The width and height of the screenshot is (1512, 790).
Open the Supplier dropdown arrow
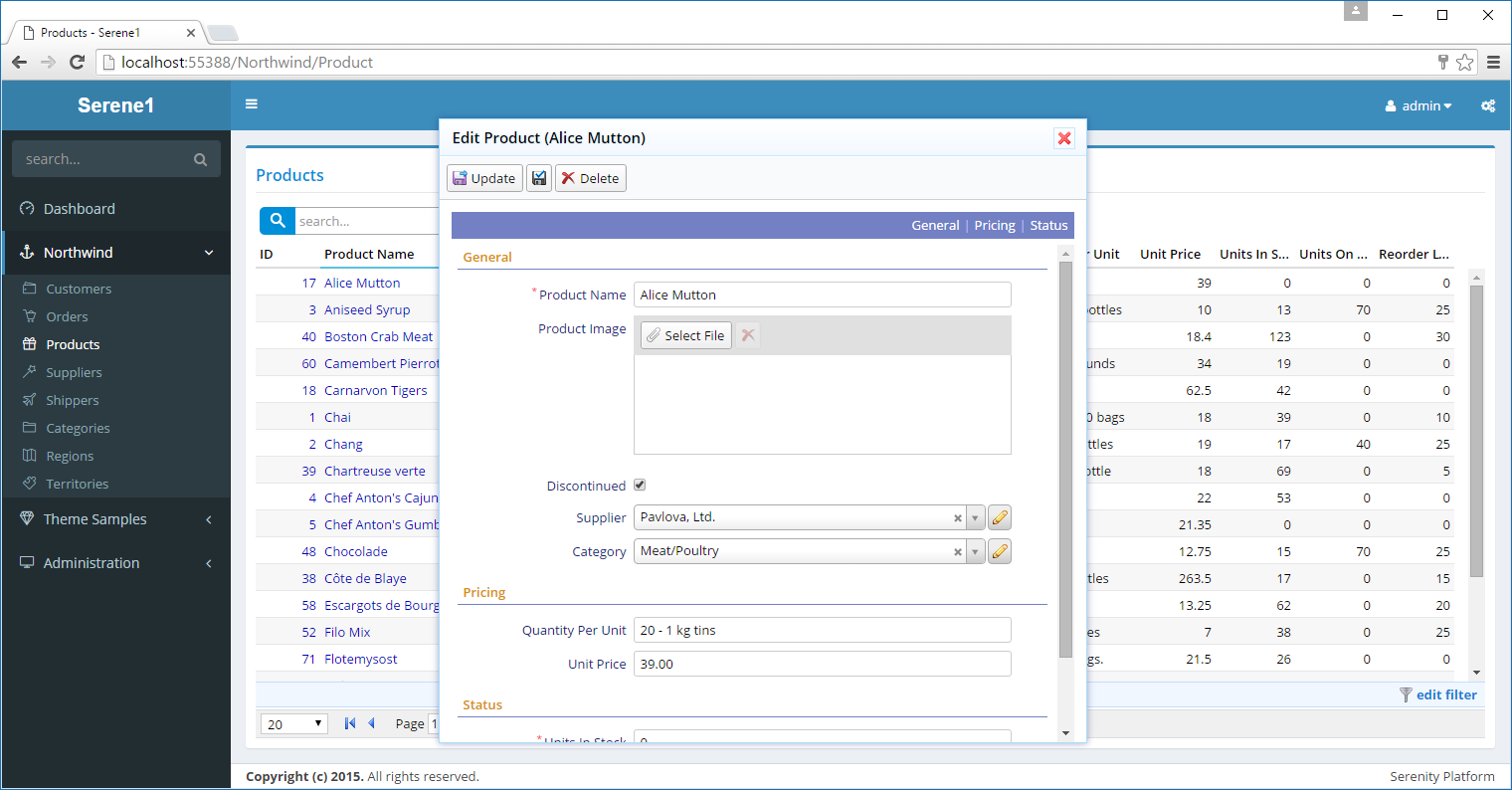click(x=975, y=517)
